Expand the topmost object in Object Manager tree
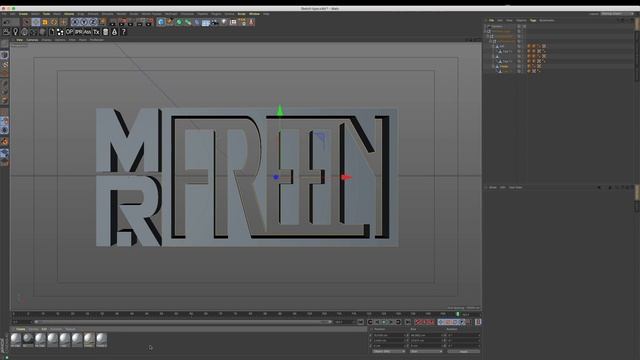Viewport: 640px width, 360px height. (486, 27)
